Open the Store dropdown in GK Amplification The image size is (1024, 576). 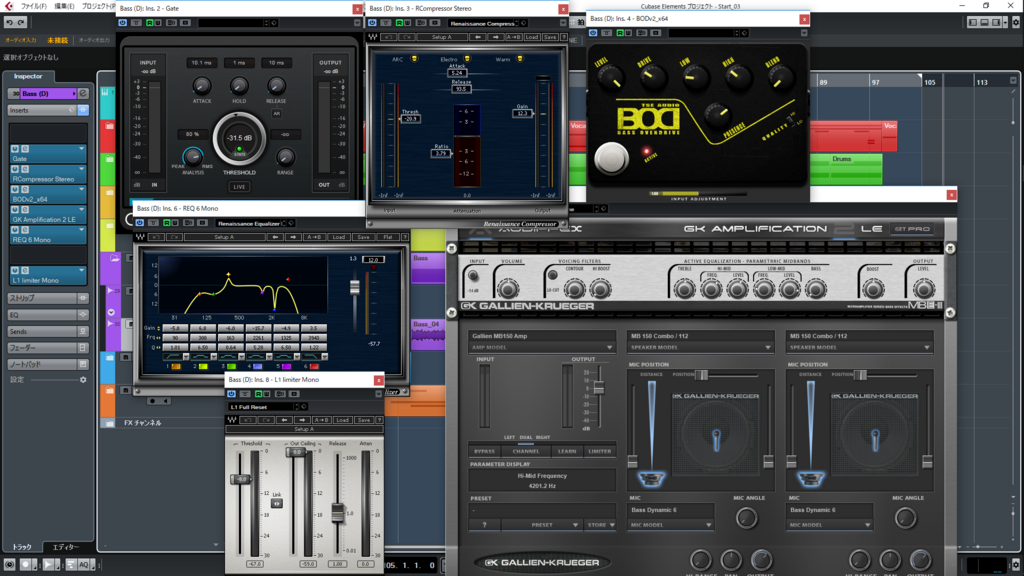601,525
